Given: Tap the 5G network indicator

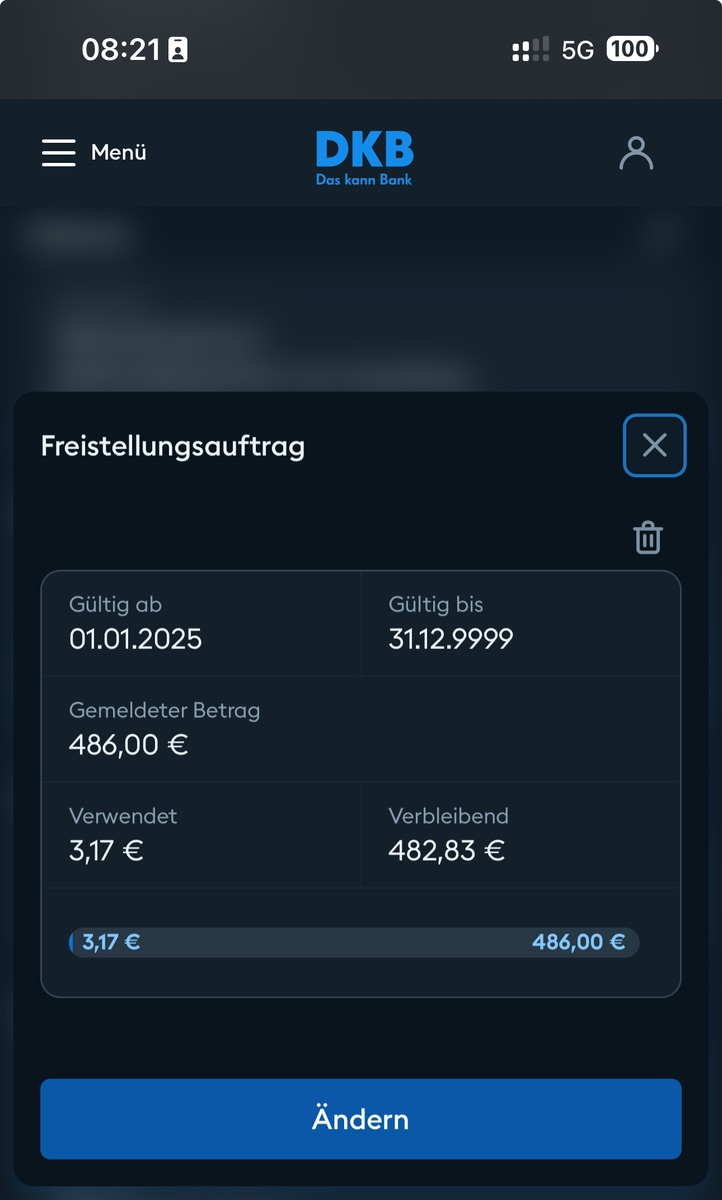Looking at the screenshot, I should pos(578,50).
